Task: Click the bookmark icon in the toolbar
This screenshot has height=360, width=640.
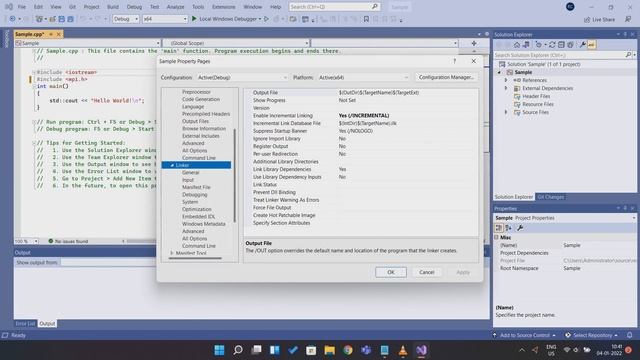Action: [x=366, y=19]
